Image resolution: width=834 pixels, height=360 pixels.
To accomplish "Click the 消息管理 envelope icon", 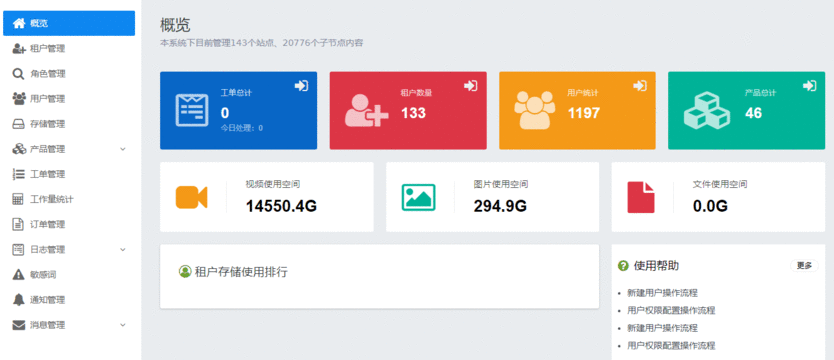I will click(19, 325).
